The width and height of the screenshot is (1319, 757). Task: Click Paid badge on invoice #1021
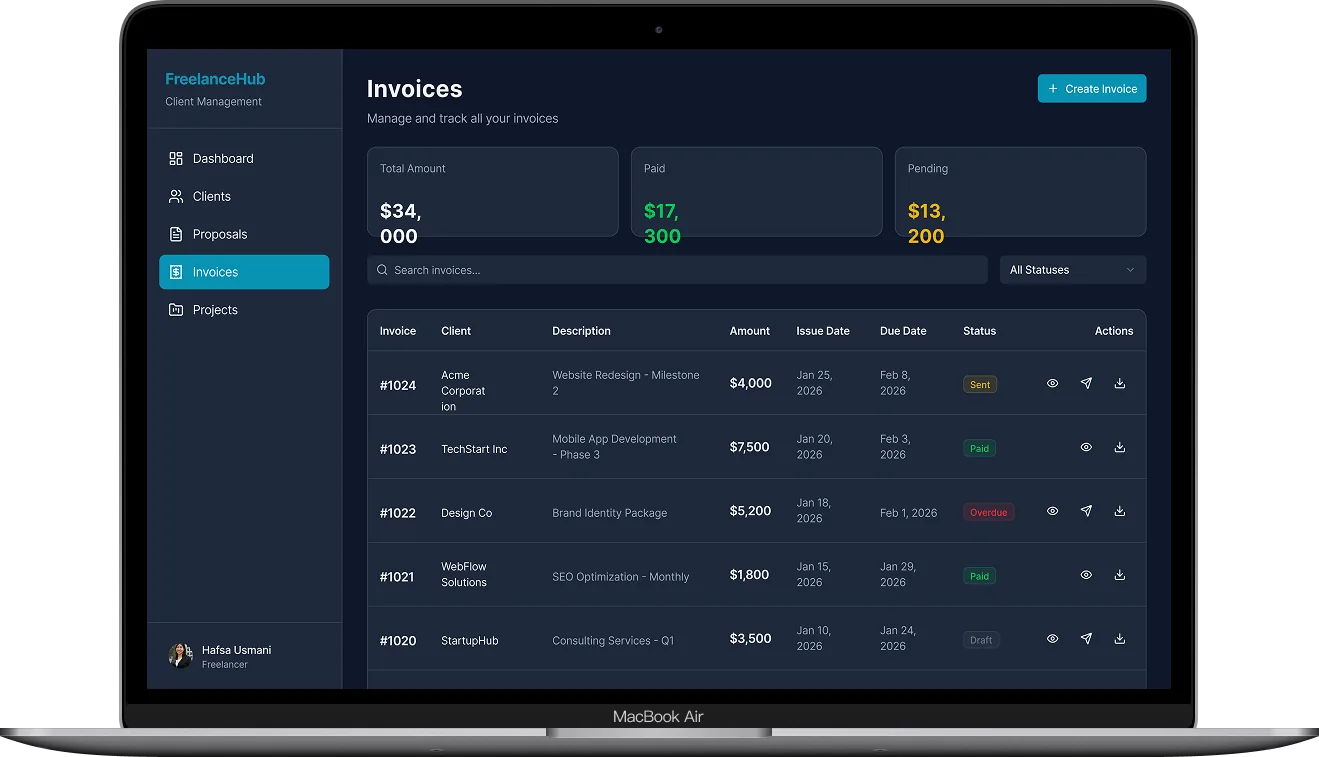pos(979,576)
